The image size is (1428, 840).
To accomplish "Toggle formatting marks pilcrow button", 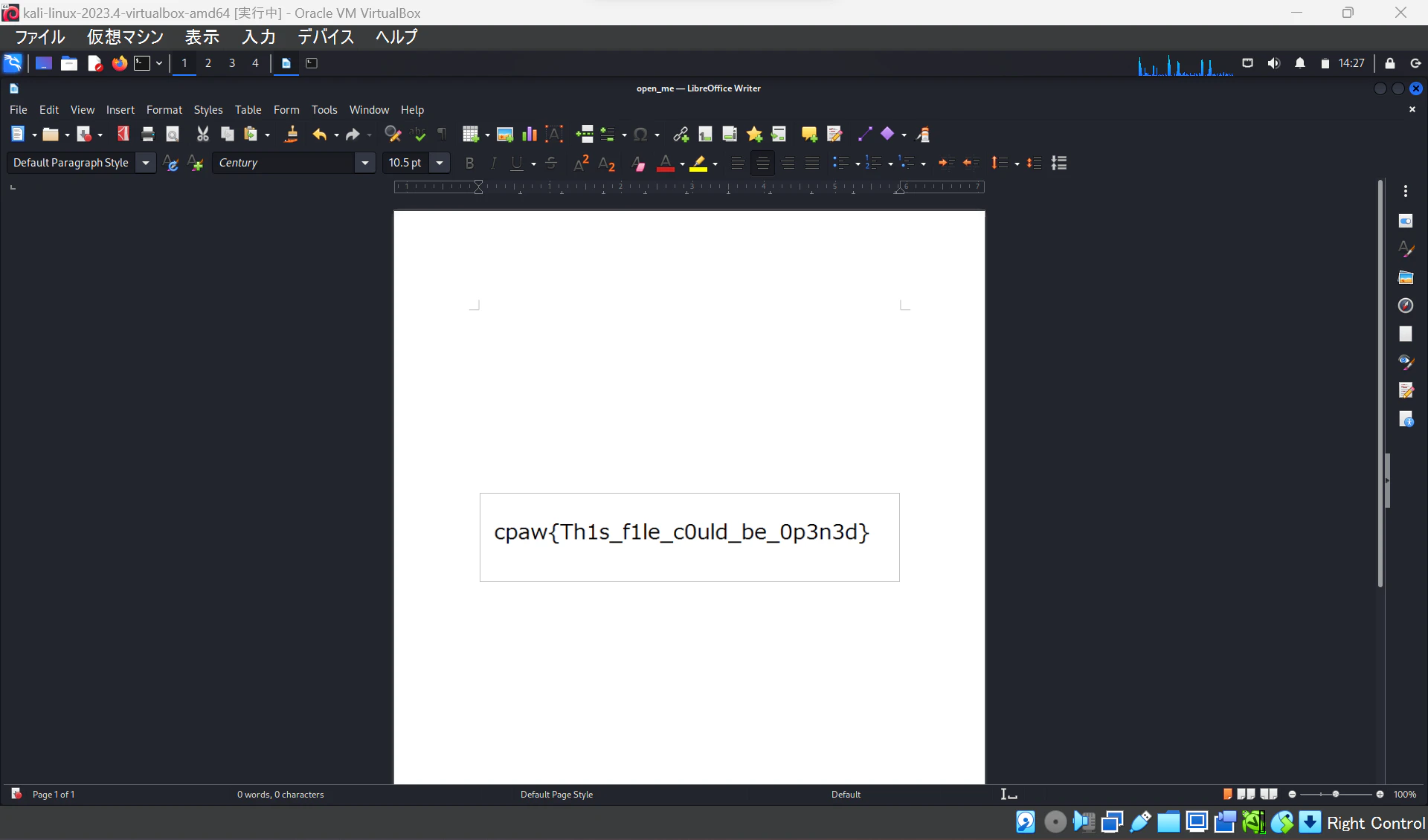I will point(442,135).
